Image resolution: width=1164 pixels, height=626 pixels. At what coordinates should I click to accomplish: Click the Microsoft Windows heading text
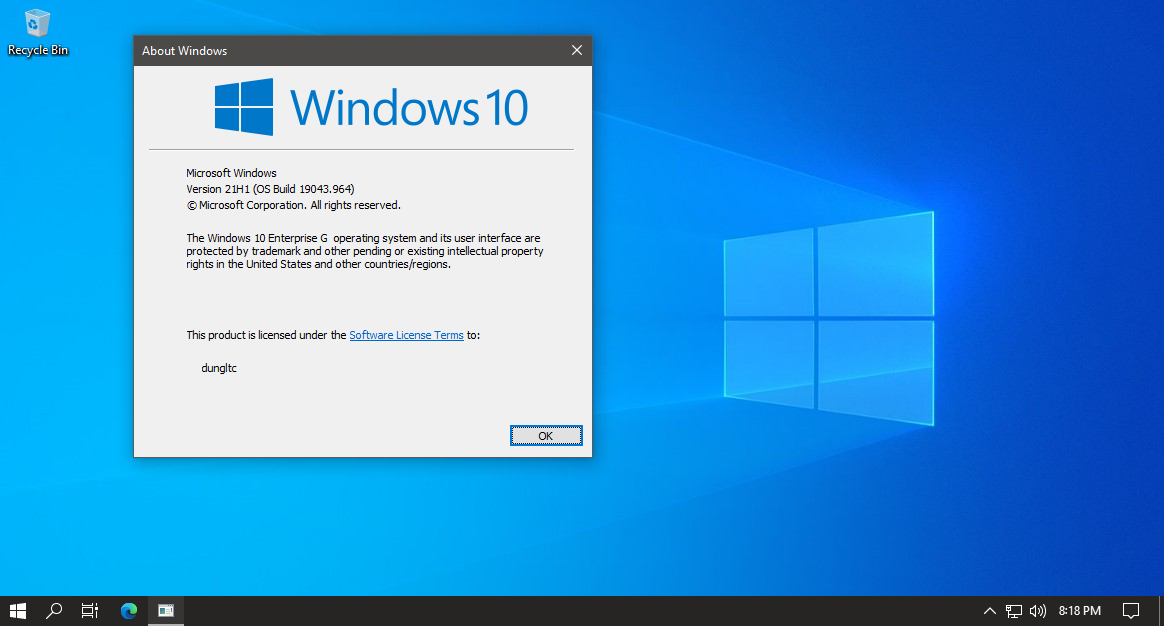point(231,172)
